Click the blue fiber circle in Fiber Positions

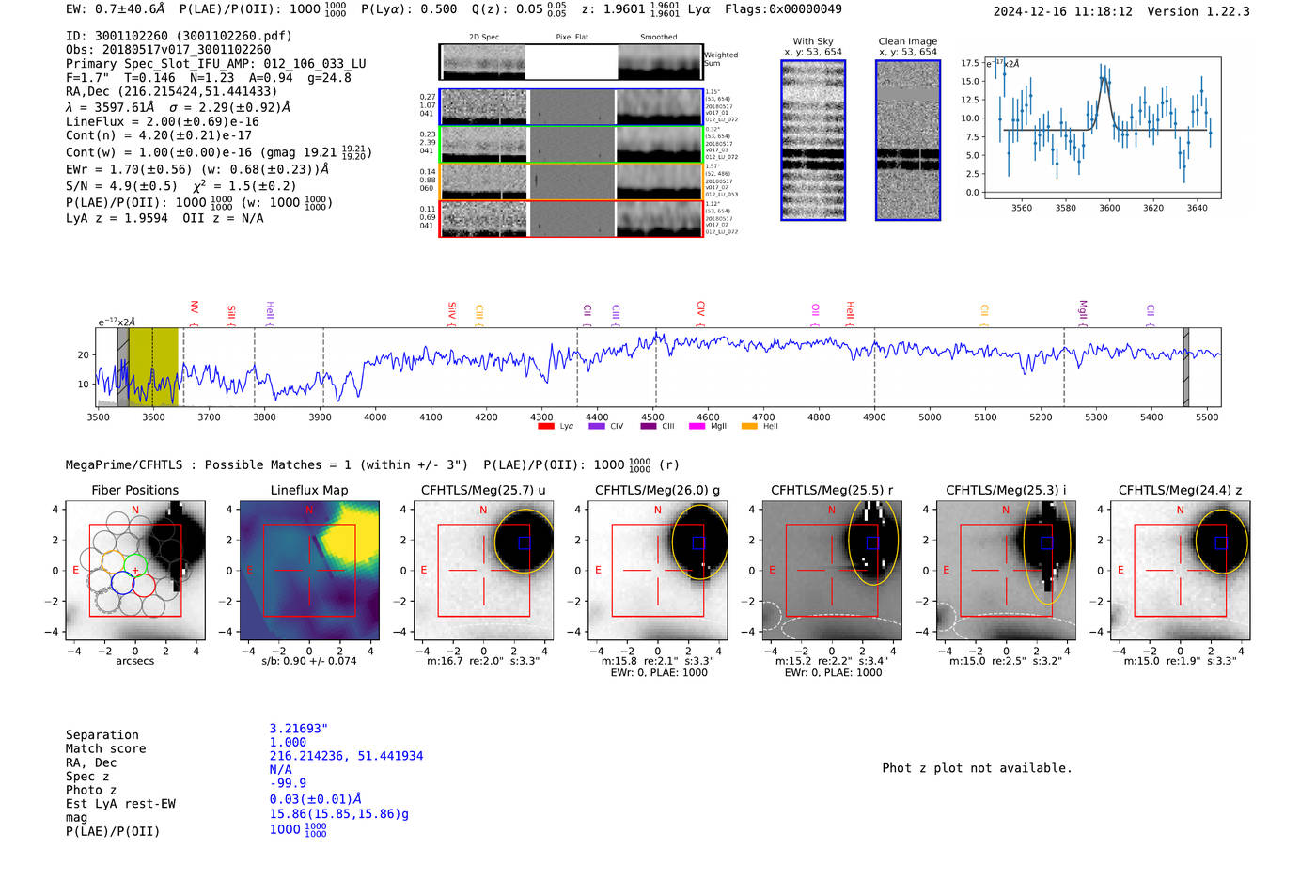[x=122, y=583]
